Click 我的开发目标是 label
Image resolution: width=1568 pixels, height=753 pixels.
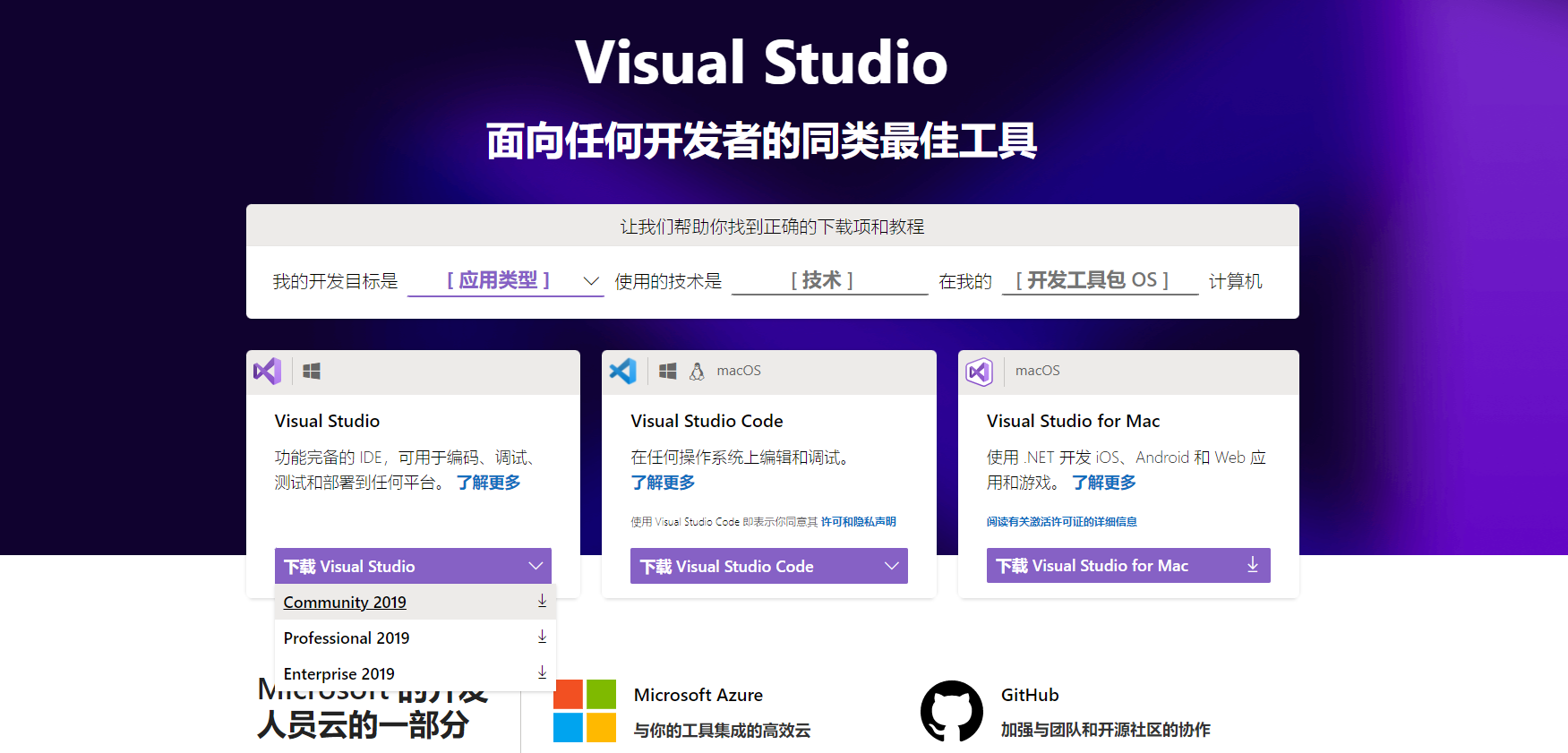[x=335, y=281]
